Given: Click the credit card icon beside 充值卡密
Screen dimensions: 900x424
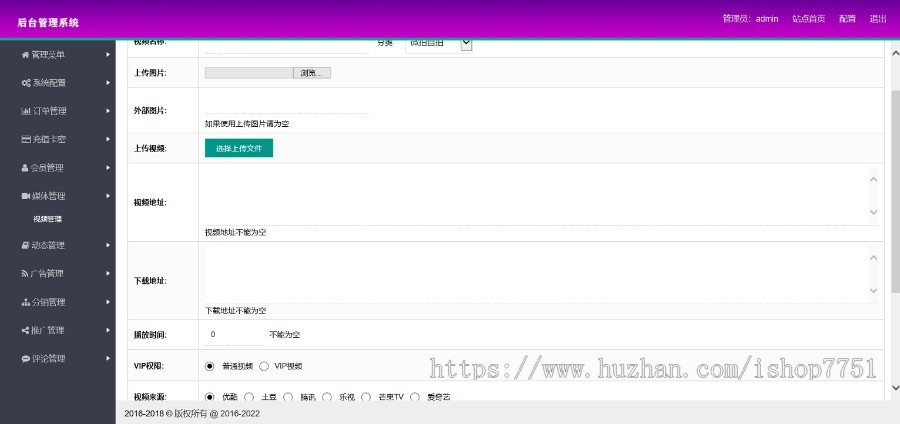Looking at the screenshot, I should pos(26,139).
